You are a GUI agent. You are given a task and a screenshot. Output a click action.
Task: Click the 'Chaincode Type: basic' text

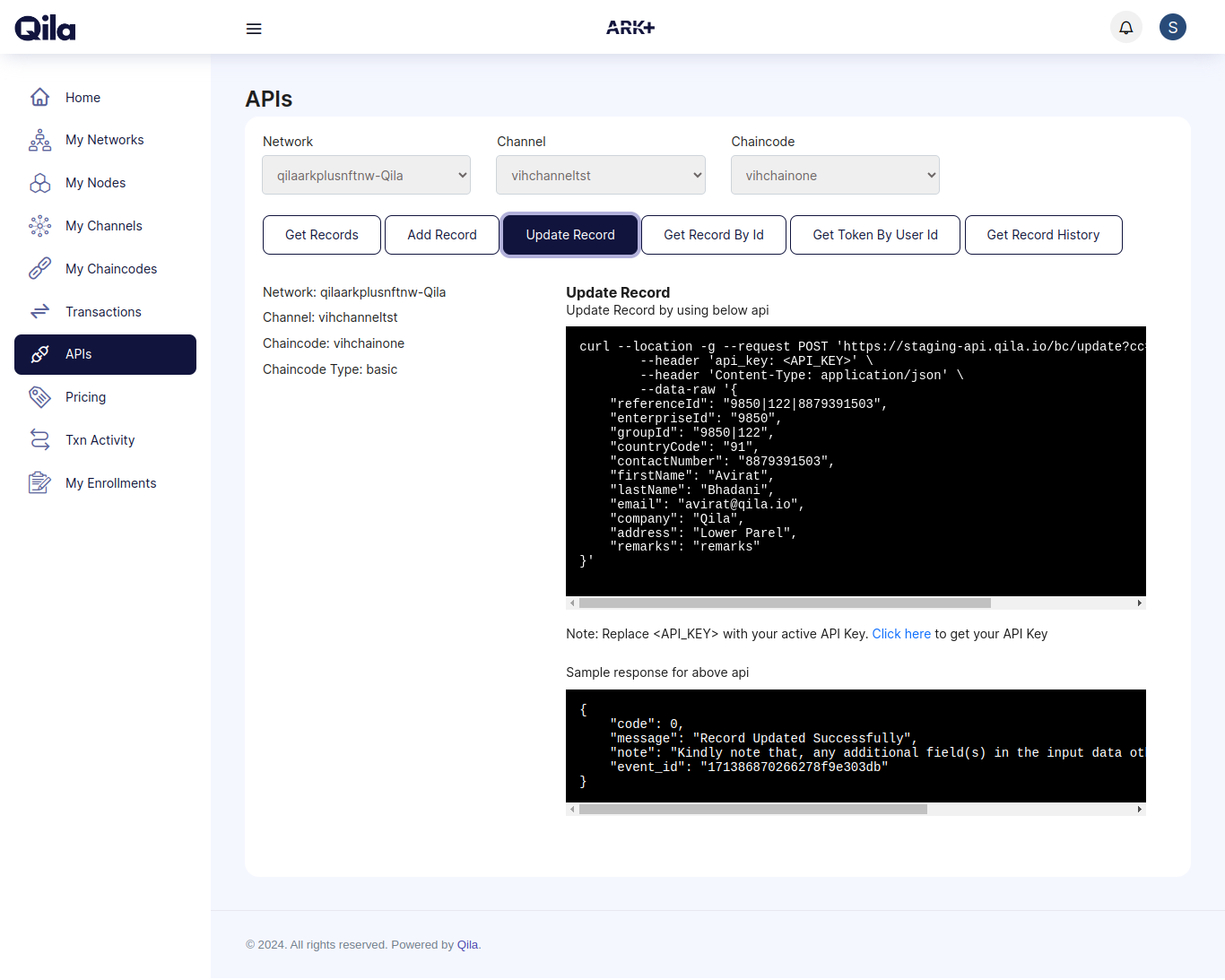[x=330, y=369]
